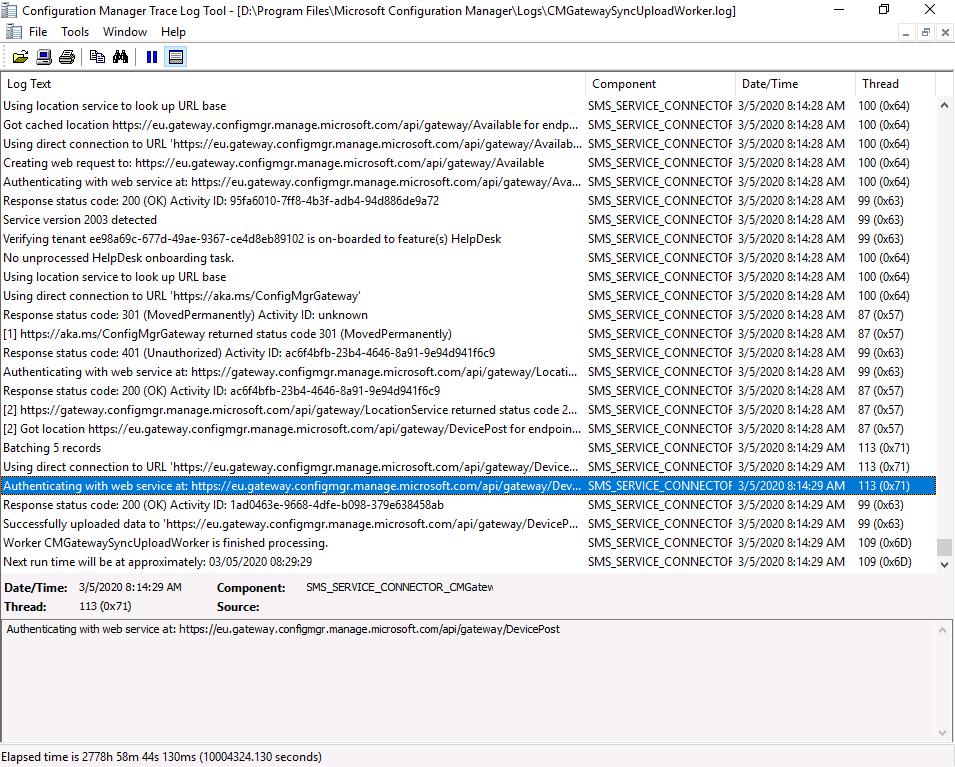Image resolution: width=955 pixels, height=767 pixels.
Task: Click the Copy to clipboard icon
Action: 97,57
